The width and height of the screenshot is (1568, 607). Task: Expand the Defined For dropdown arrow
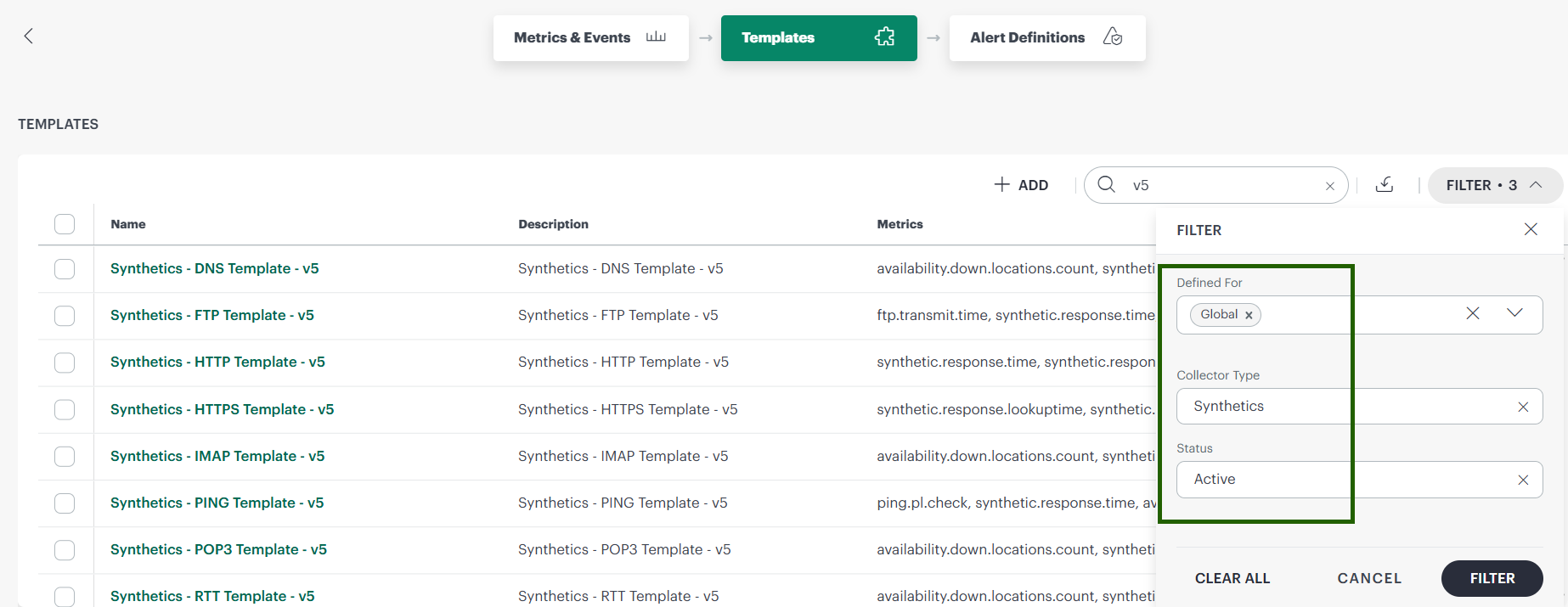(x=1514, y=312)
